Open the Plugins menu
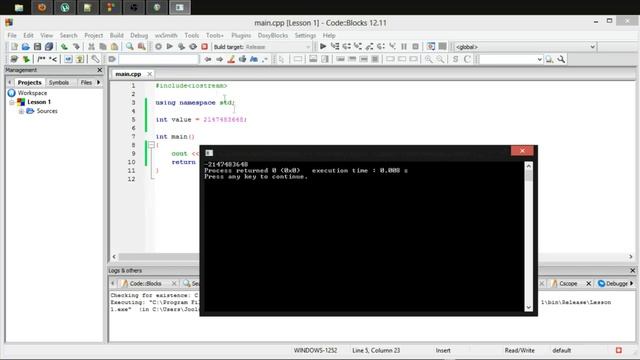 [x=241, y=36]
